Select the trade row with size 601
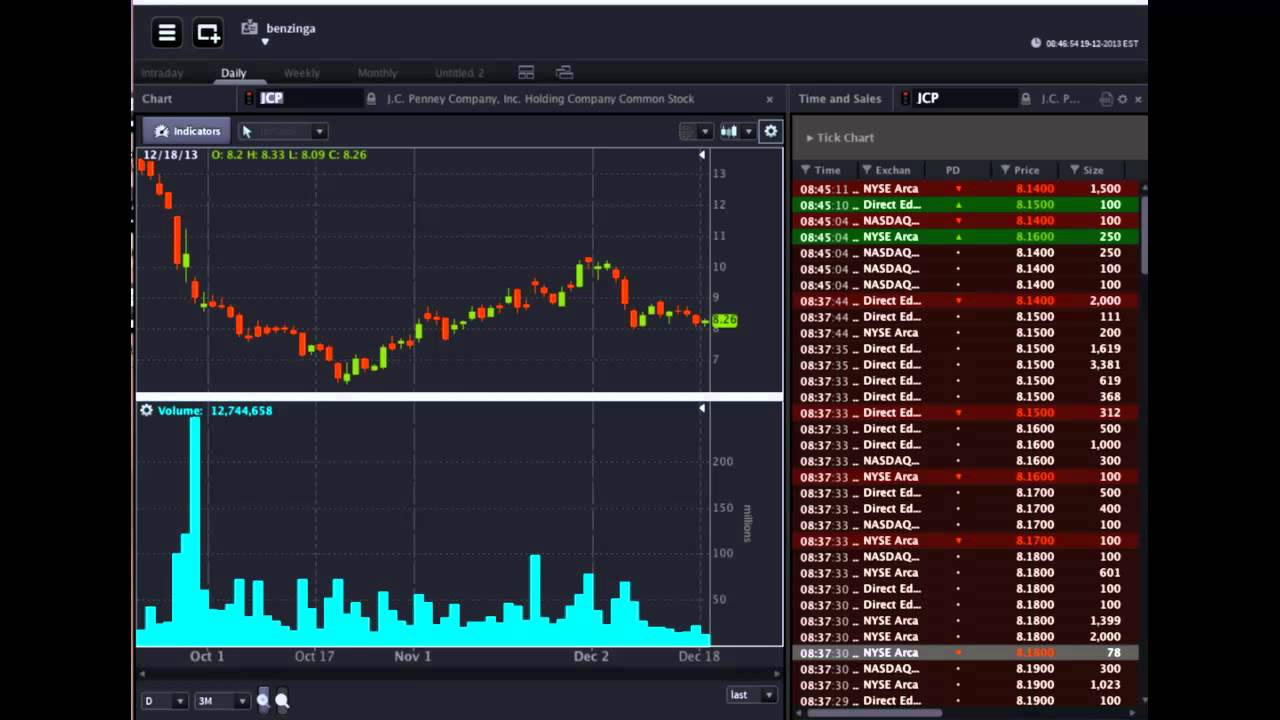 pyautogui.click(x=966, y=573)
